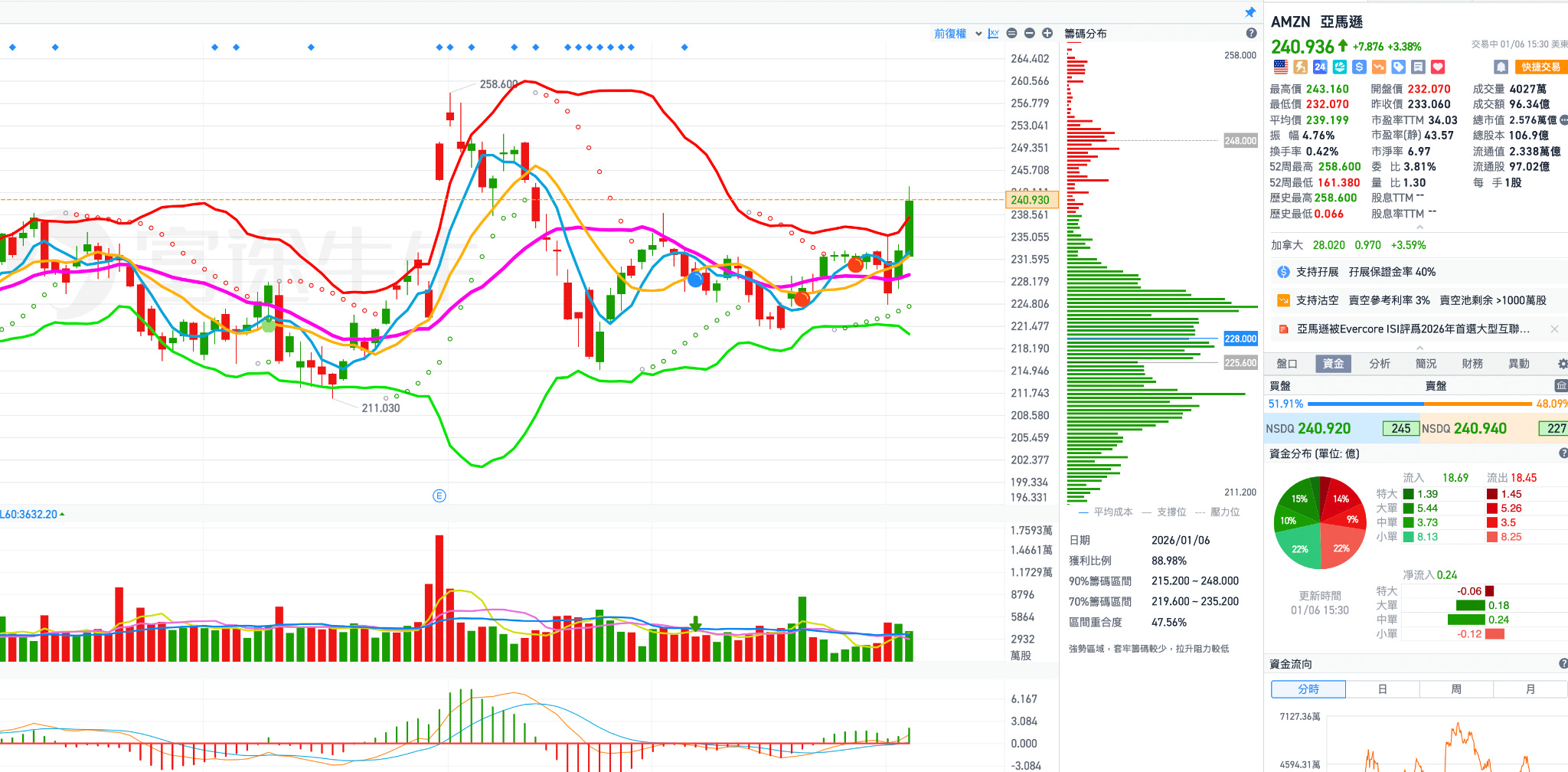Click the 211.030 low price label
The width and height of the screenshot is (1568, 772).
click(x=381, y=408)
